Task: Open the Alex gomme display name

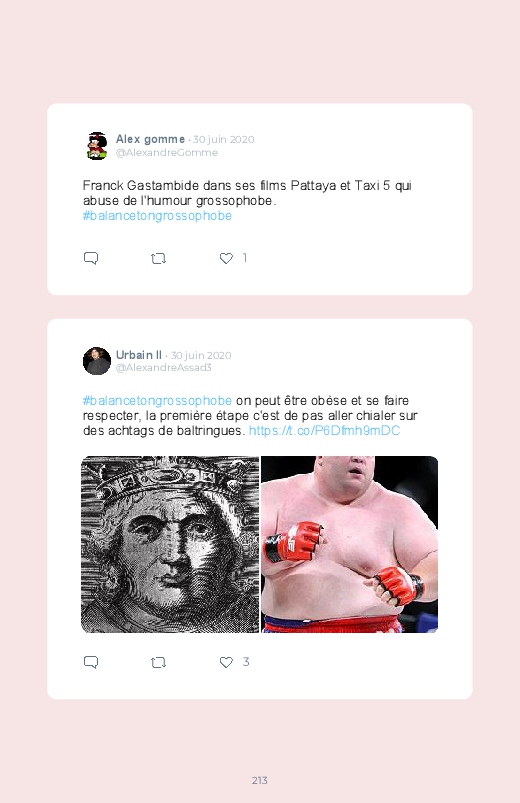Action: click(150, 139)
